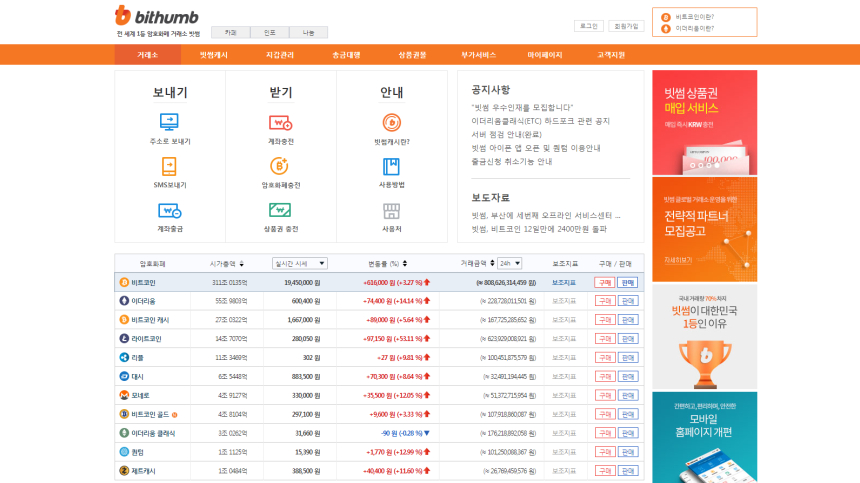Open the 마이페이지 menu
This screenshot has width=860, height=483.
click(x=545, y=55)
